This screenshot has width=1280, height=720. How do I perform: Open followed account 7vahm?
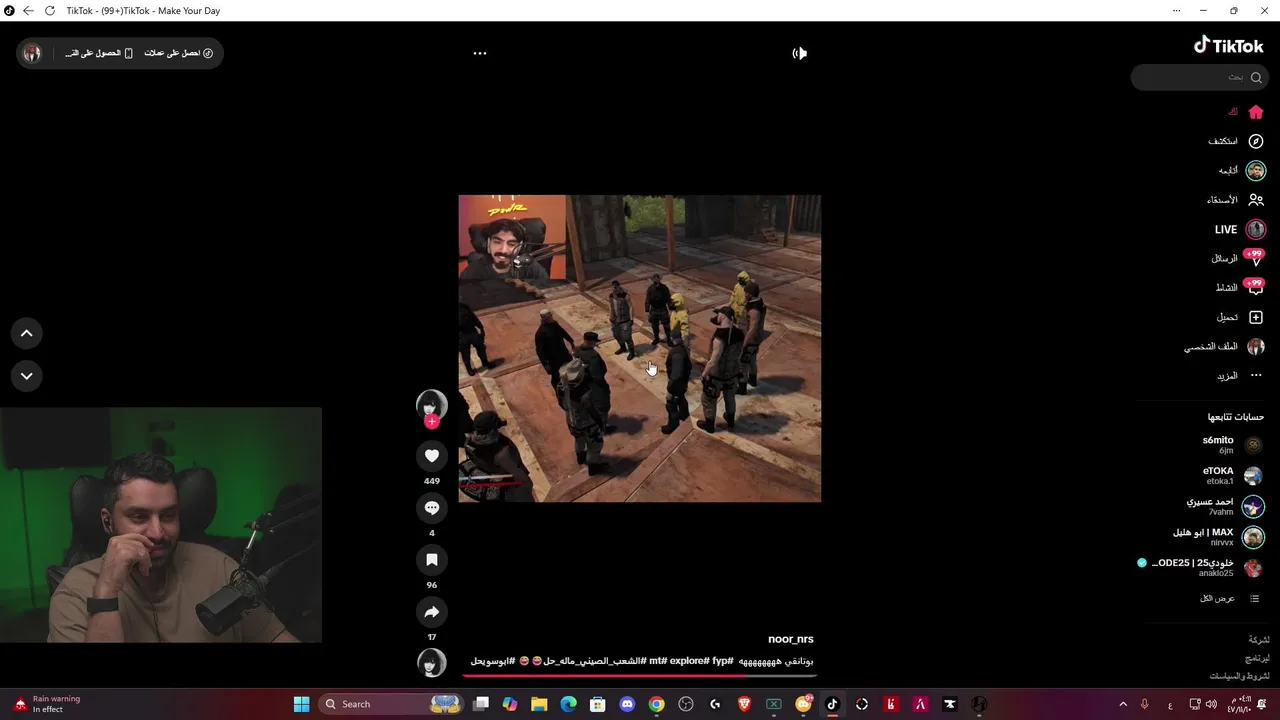(1225, 507)
